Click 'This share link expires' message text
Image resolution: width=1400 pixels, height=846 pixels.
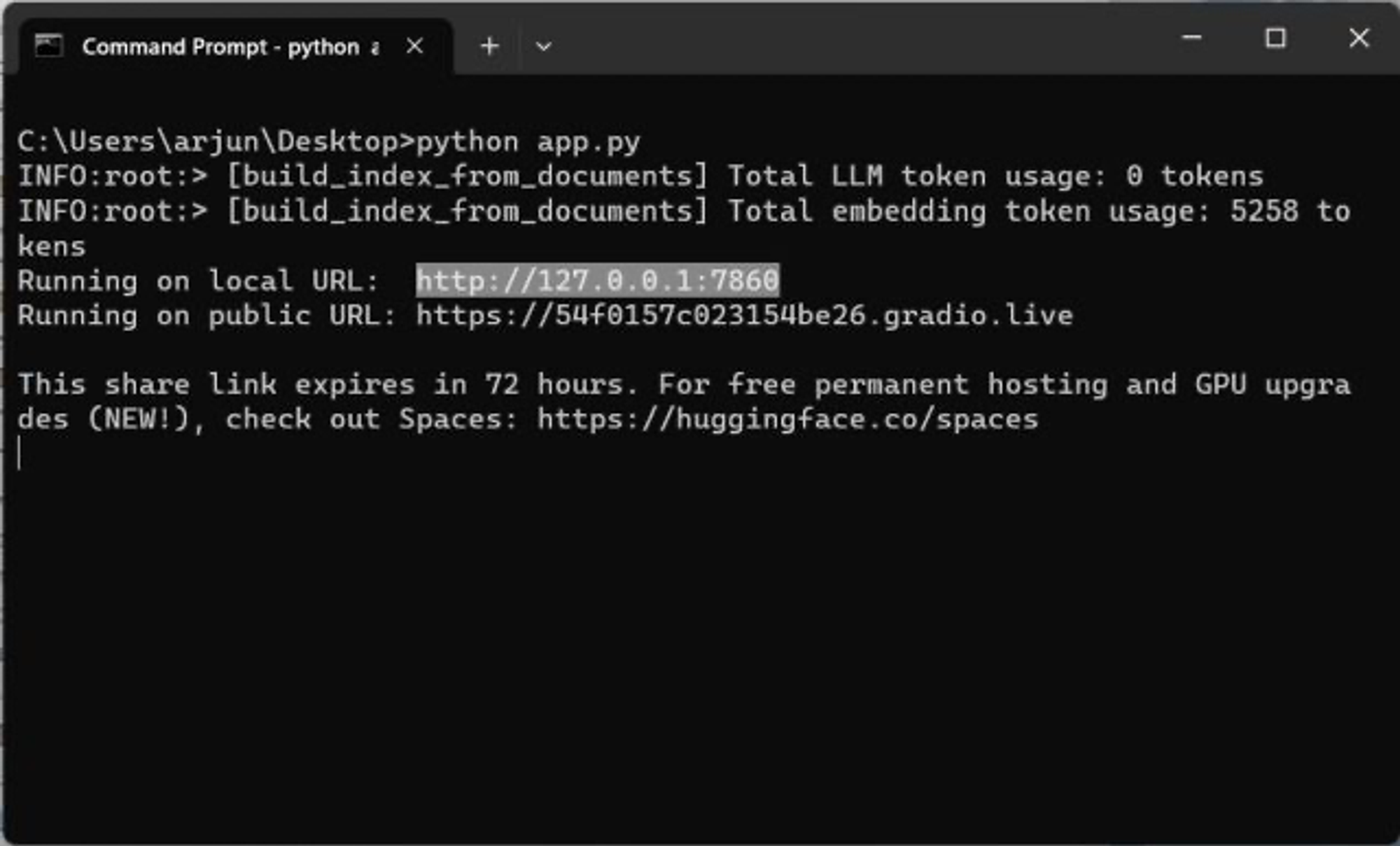coord(216,384)
